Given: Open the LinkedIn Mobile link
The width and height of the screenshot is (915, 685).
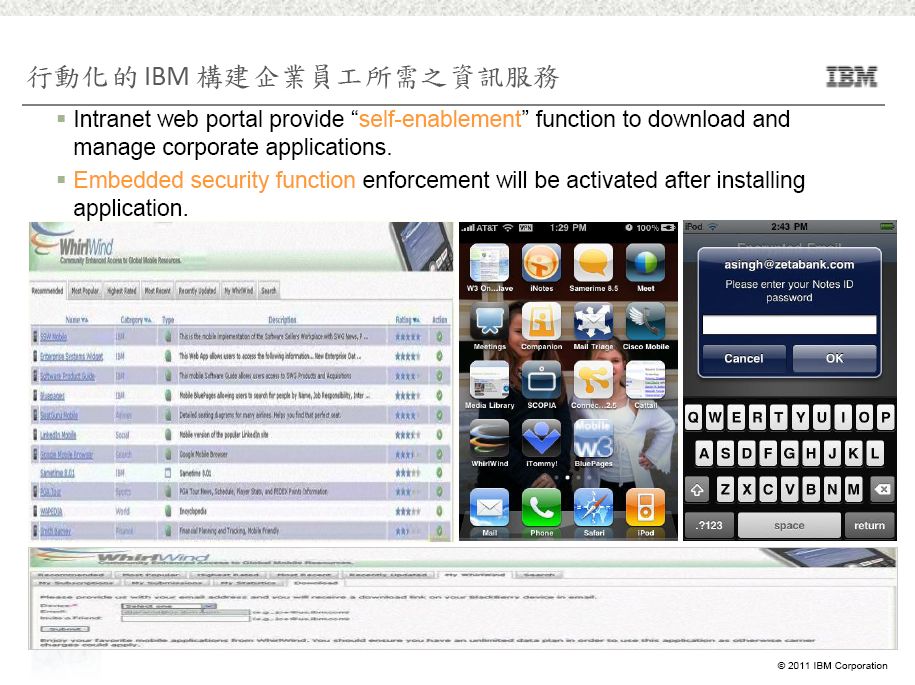Looking at the screenshot, I should (58, 435).
